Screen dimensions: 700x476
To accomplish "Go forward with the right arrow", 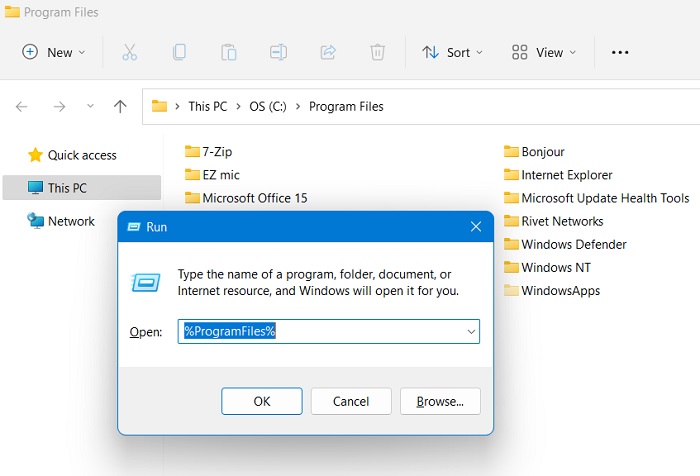I will click(59, 107).
